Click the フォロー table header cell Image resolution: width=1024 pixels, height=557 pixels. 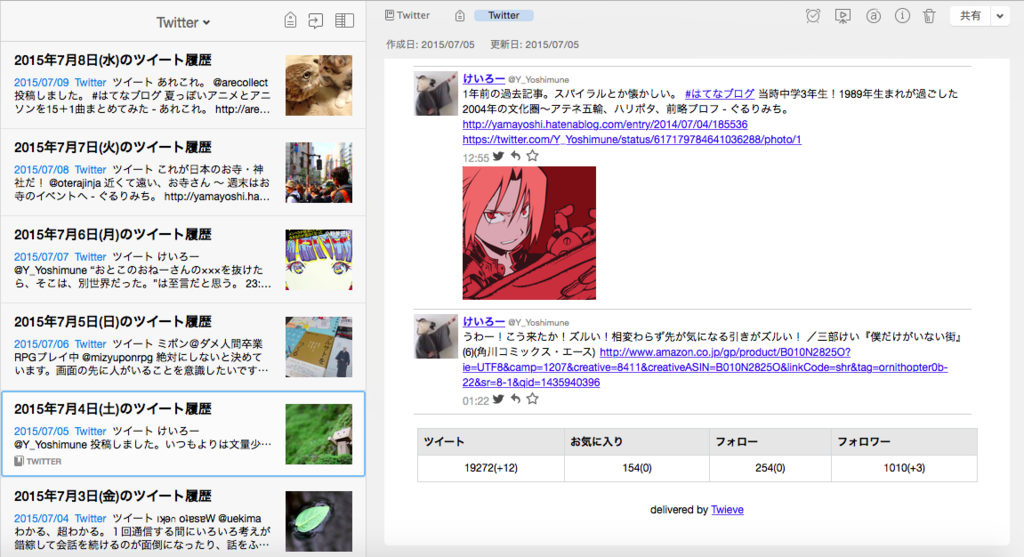point(770,441)
